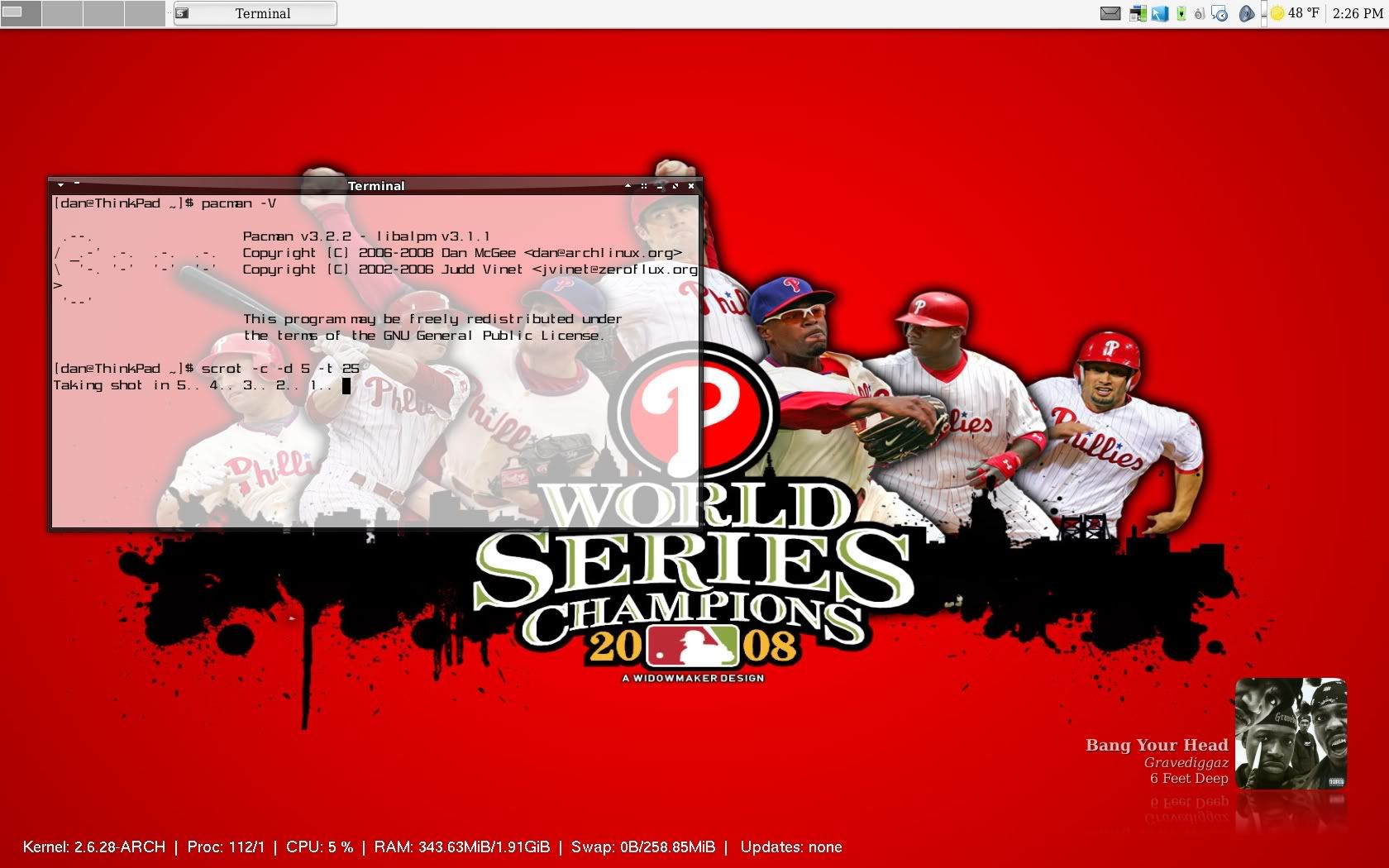Click the 'RAM: 343.63MiB/1.91GiB' status entry
This screenshot has height=868, width=1389.
(461, 847)
